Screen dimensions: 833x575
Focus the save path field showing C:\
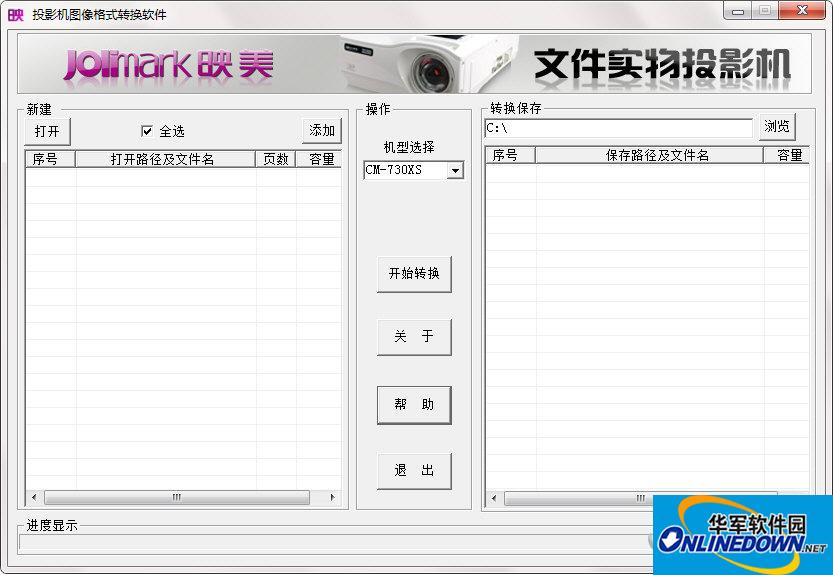(x=619, y=128)
